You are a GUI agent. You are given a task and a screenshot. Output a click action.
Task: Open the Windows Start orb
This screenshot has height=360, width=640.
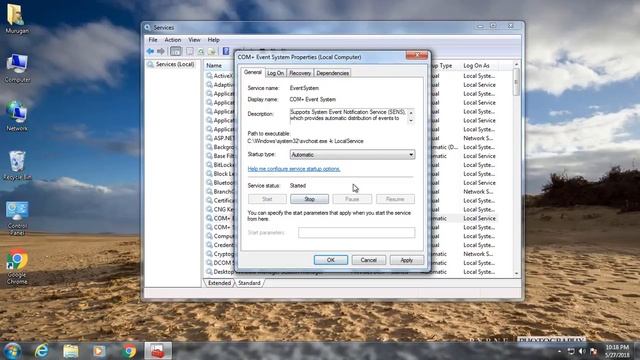[12, 351]
